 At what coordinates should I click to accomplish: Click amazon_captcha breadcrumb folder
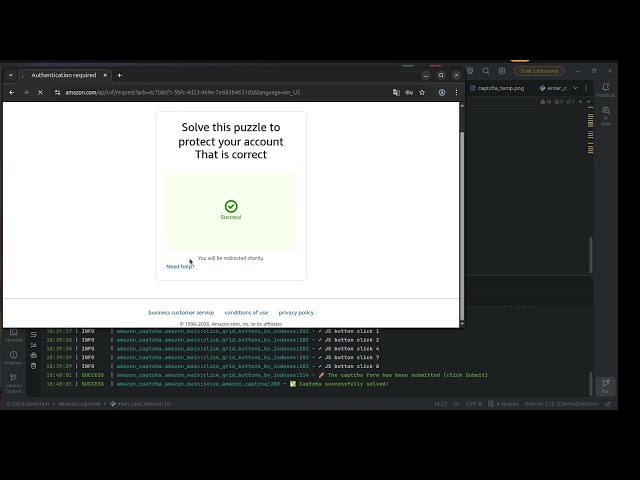(79, 404)
